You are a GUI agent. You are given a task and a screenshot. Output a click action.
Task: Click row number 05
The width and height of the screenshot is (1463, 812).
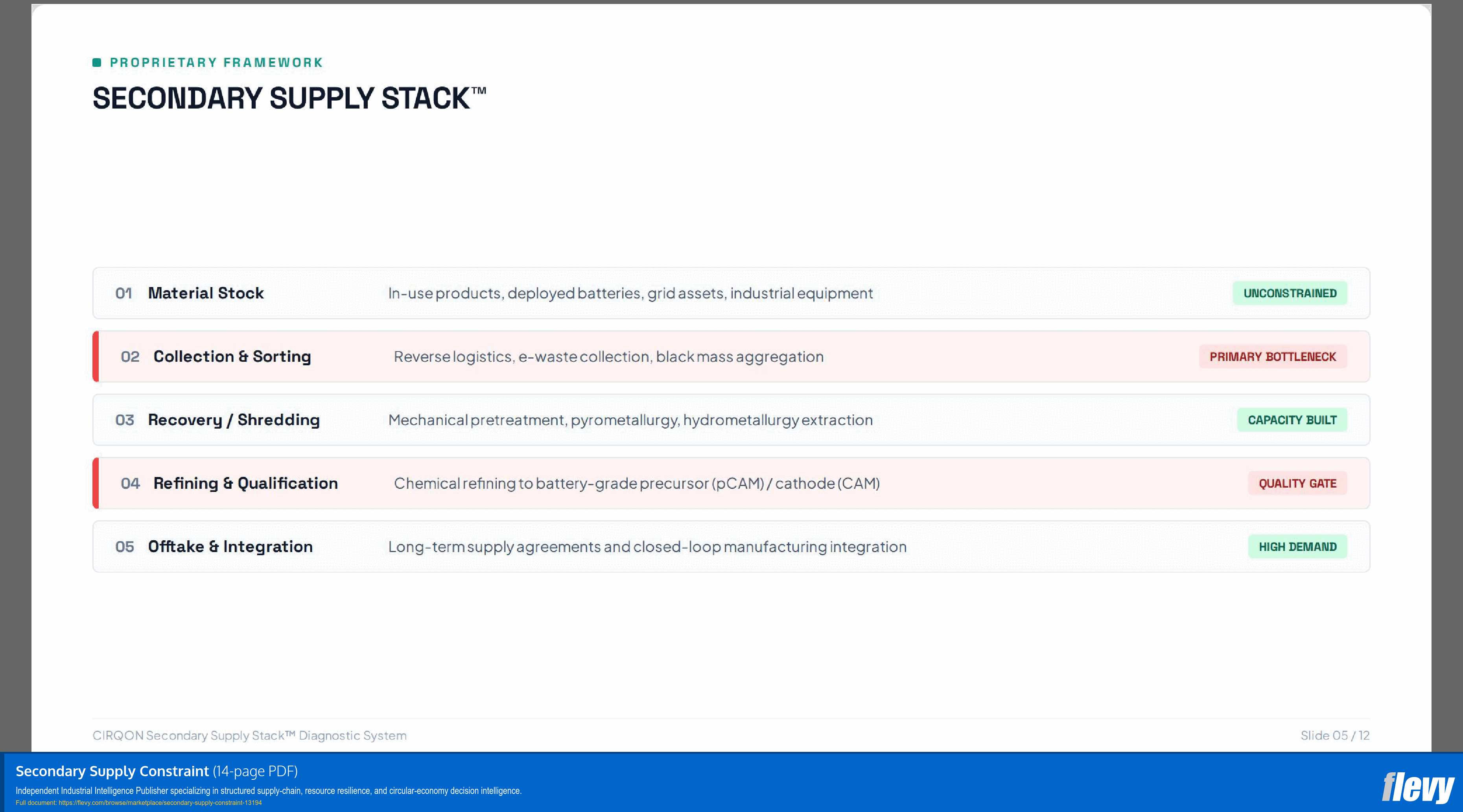124,547
